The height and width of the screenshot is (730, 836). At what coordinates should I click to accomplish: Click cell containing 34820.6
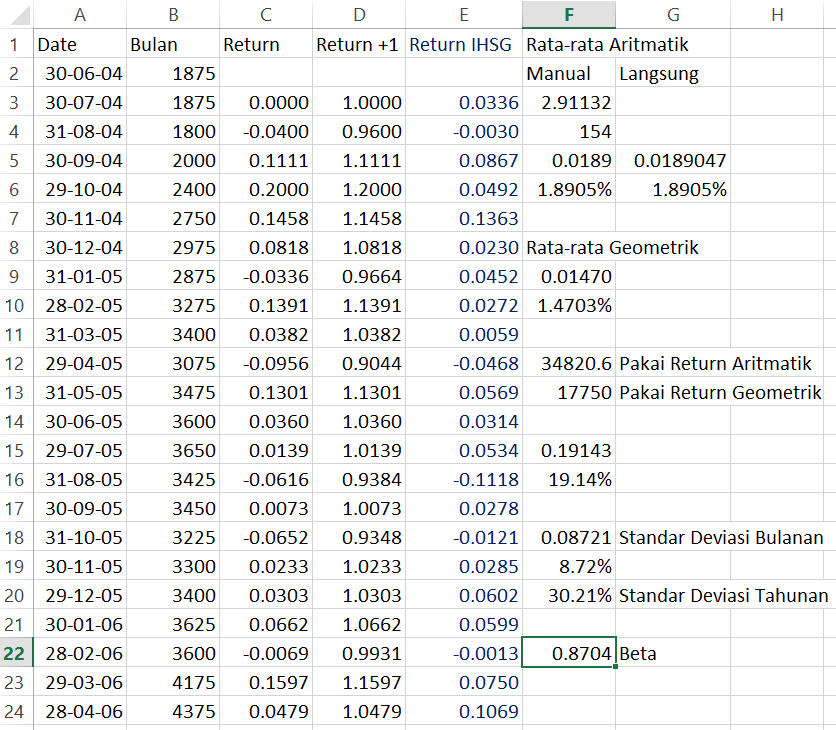point(568,364)
